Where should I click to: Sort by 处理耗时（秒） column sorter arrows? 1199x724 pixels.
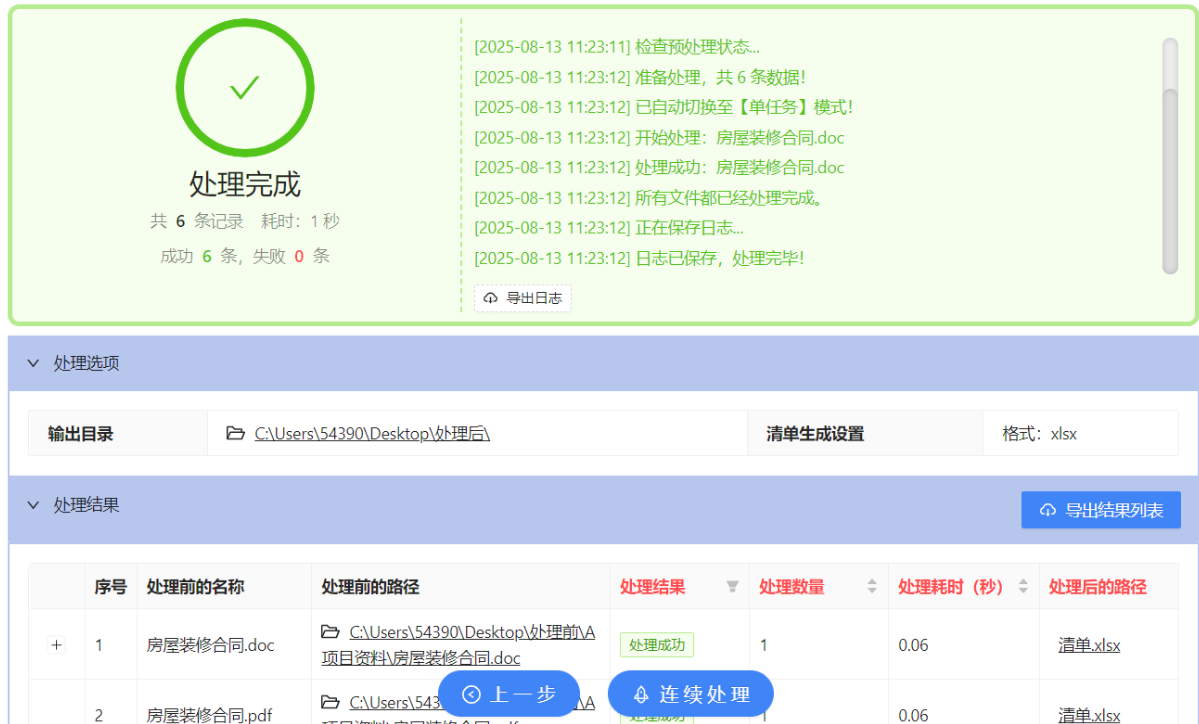[1022, 587]
